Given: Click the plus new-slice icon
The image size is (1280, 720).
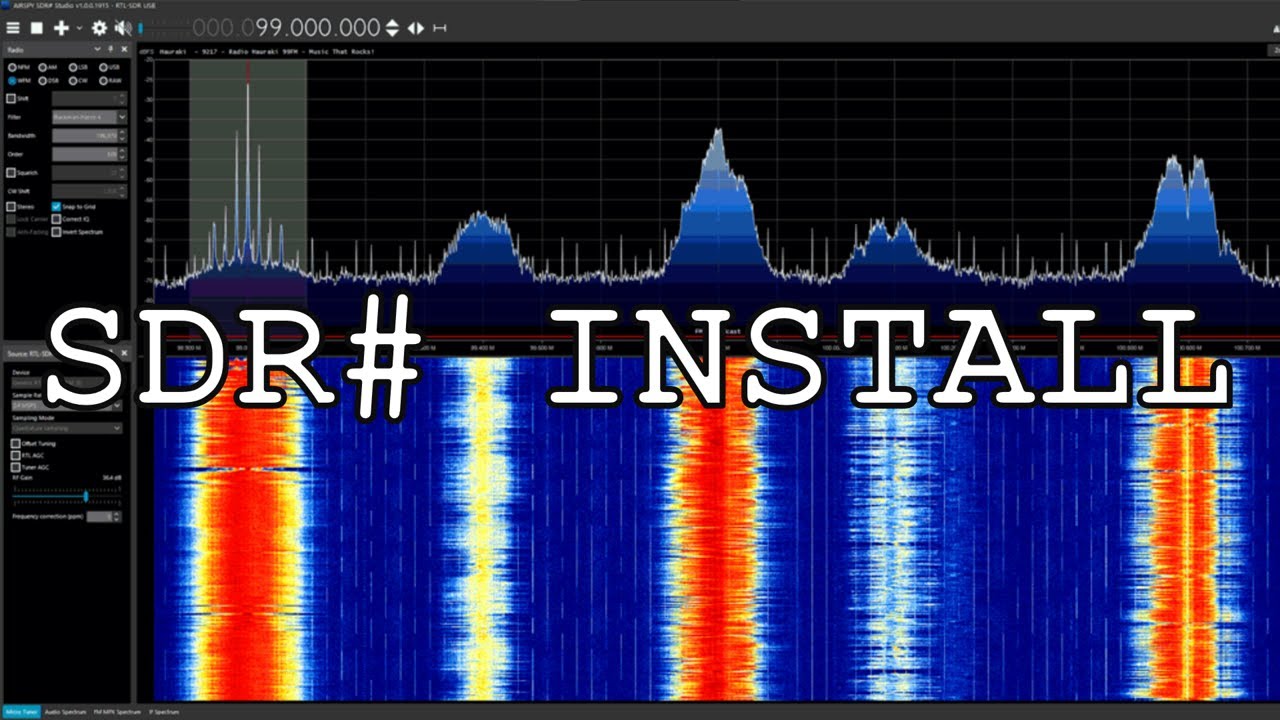Looking at the screenshot, I should [x=61, y=28].
